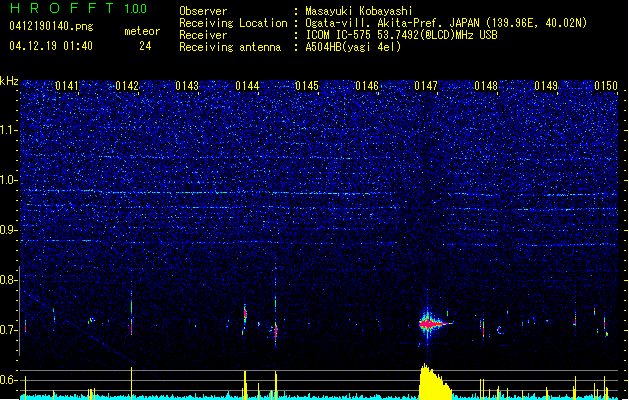Click the 0148 time marker
The height and width of the screenshot is (400, 629).
[486, 86]
